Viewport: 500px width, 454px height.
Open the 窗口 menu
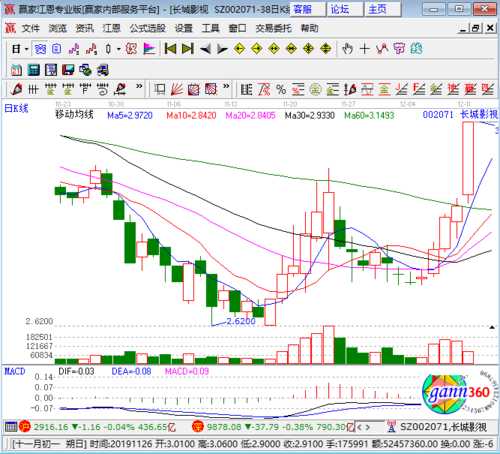[237, 29]
